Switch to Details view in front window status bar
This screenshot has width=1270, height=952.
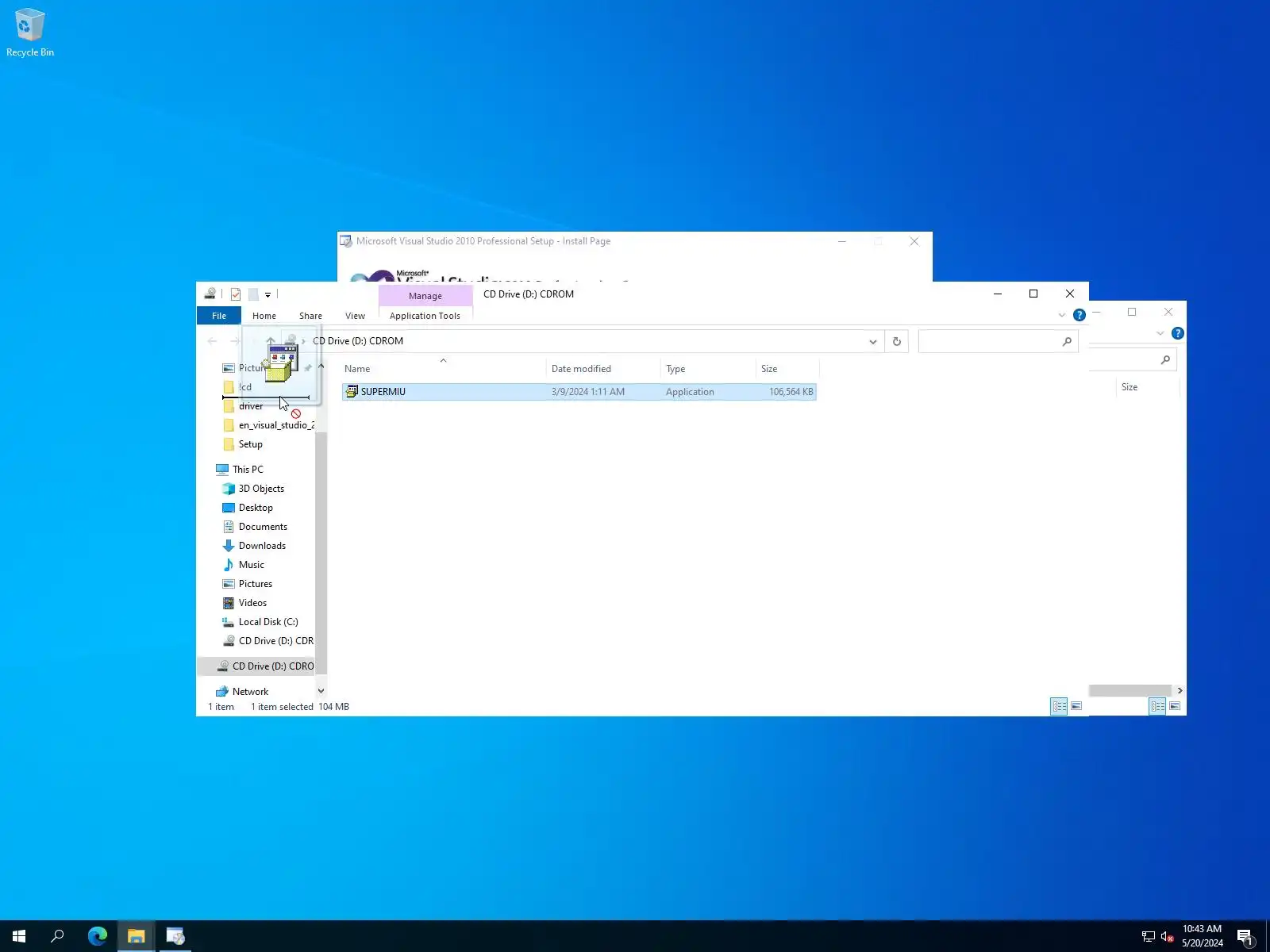[1059, 706]
